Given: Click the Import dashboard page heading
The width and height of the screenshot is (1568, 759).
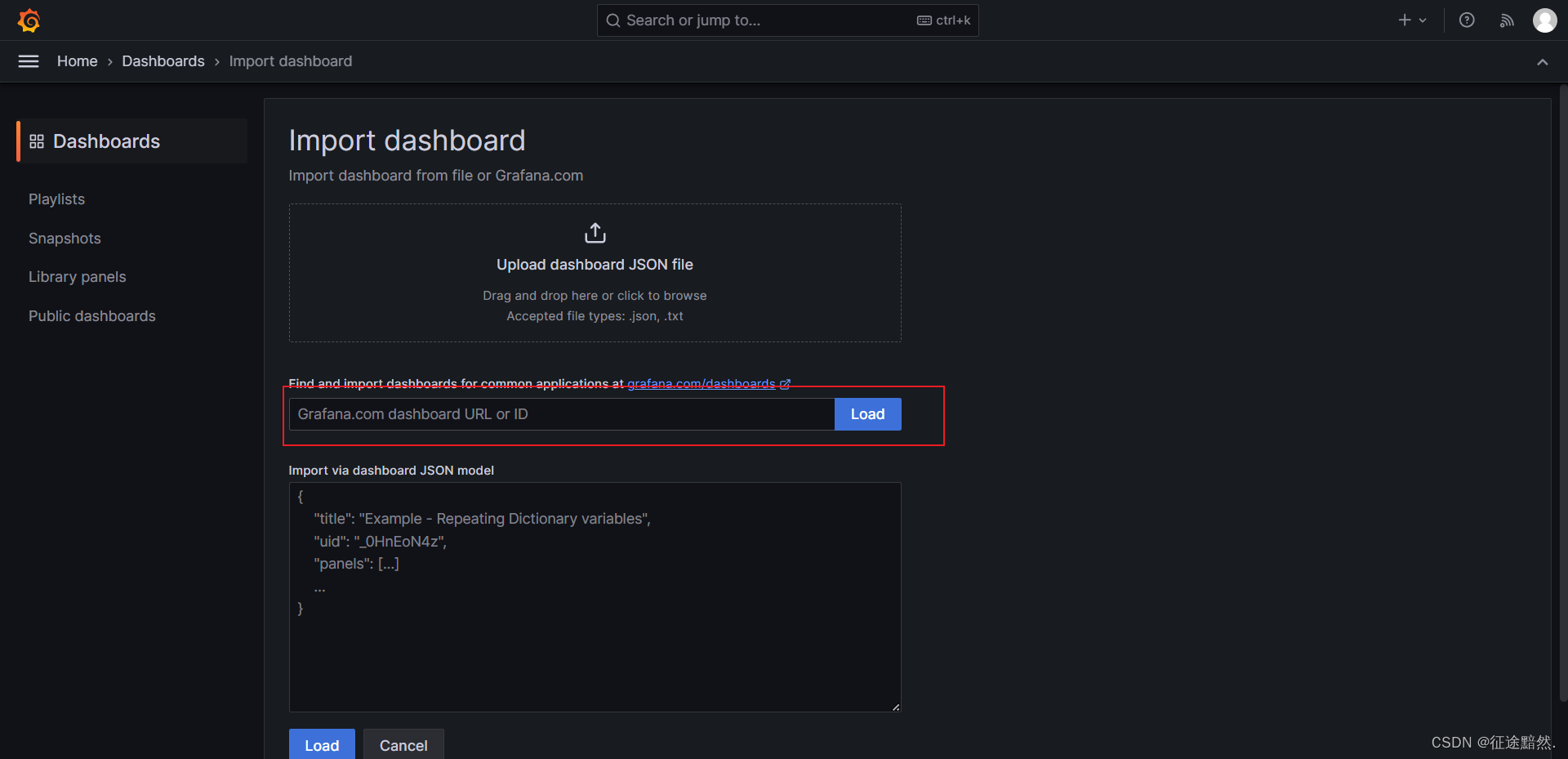Looking at the screenshot, I should pyautogui.click(x=408, y=141).
